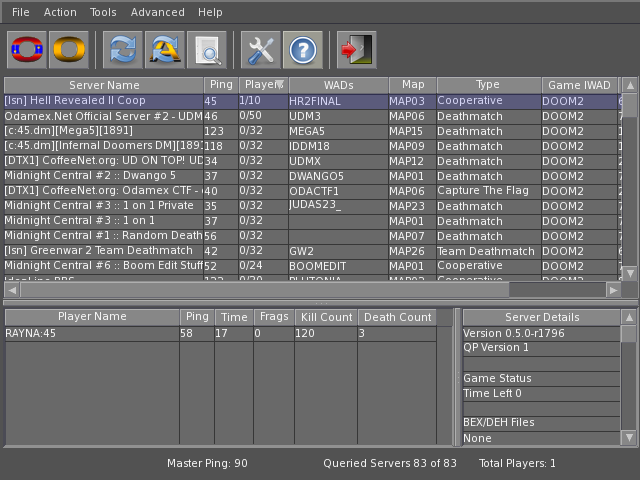Sort list by Ping column header
This screenshot has height=480, width=640.
[x=220, y=85]
